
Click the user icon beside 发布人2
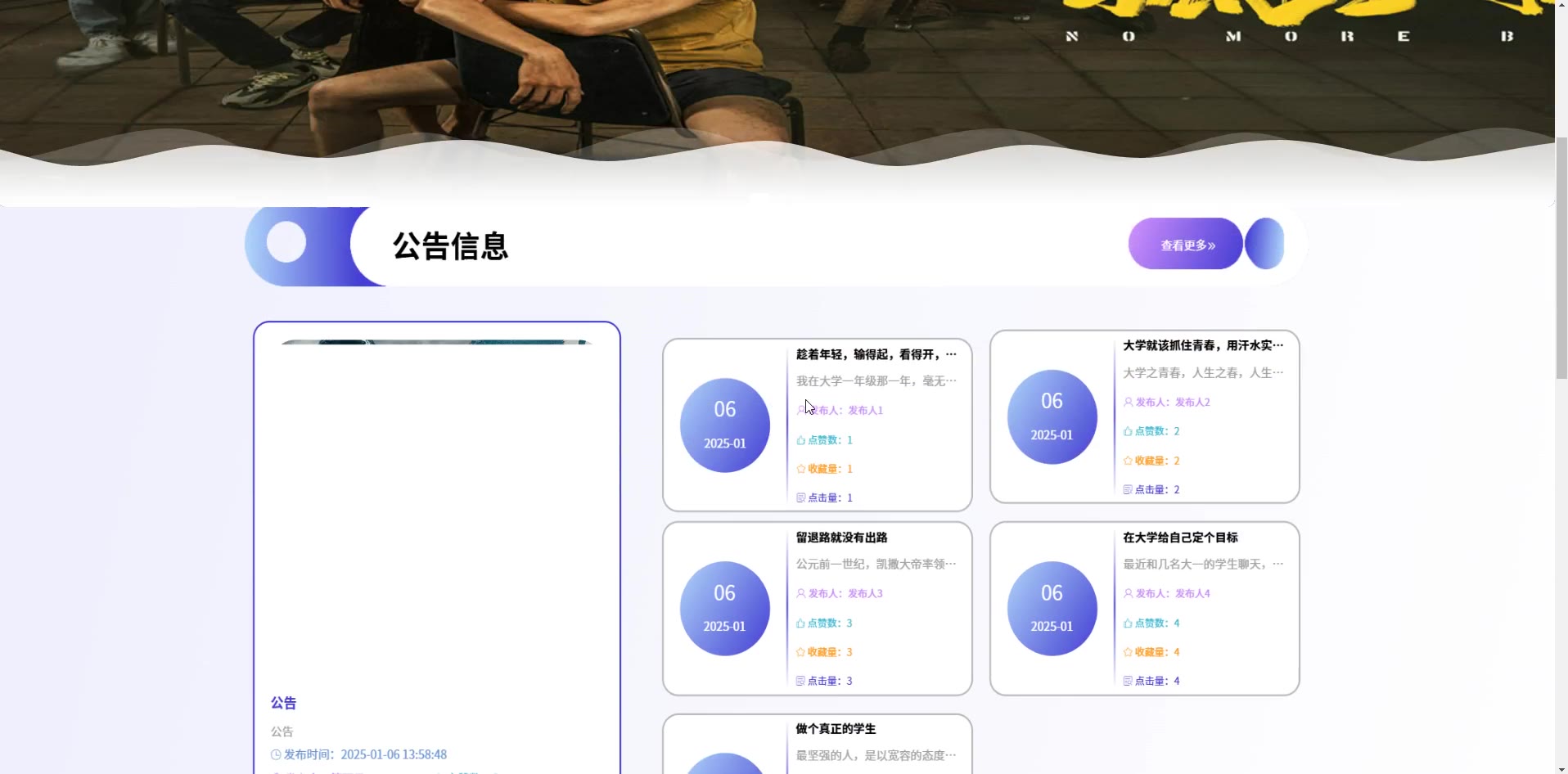click(1128, 402)
